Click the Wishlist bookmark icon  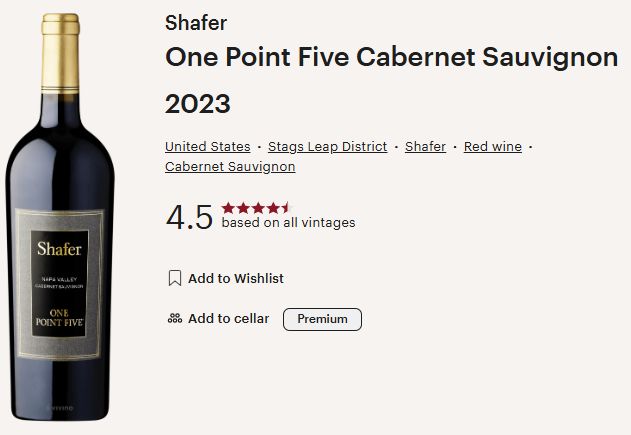(174, 278)
